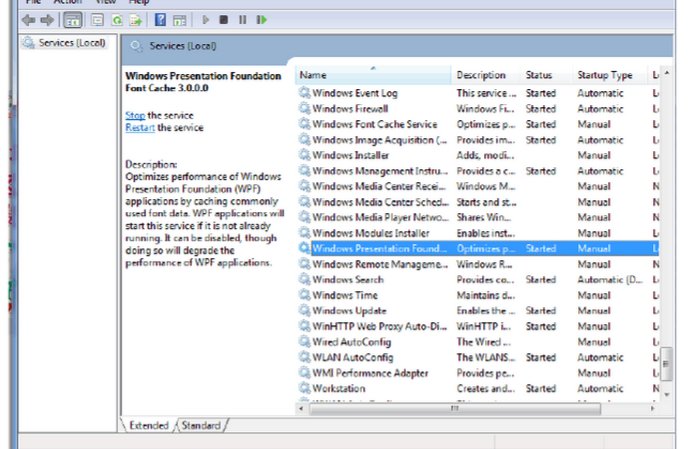This screenshot has width=700, height=449.
Task: Select Windows Font Cache Service name
Action: pos(375,124)
